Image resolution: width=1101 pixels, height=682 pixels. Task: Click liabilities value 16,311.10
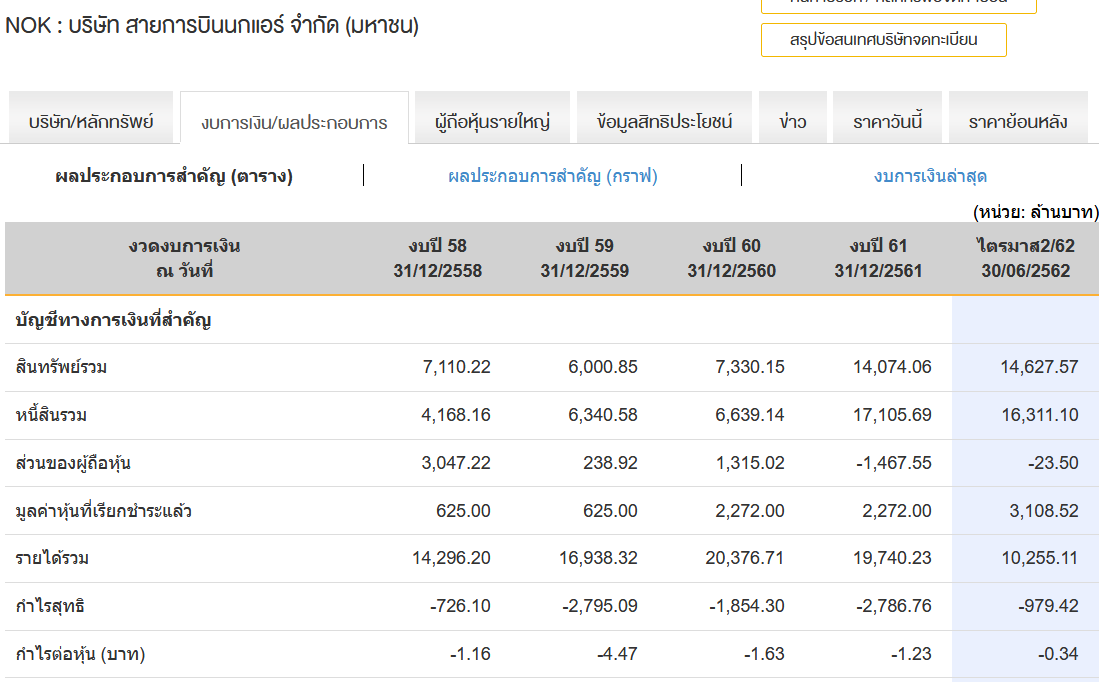click(x=1040, y=415)
